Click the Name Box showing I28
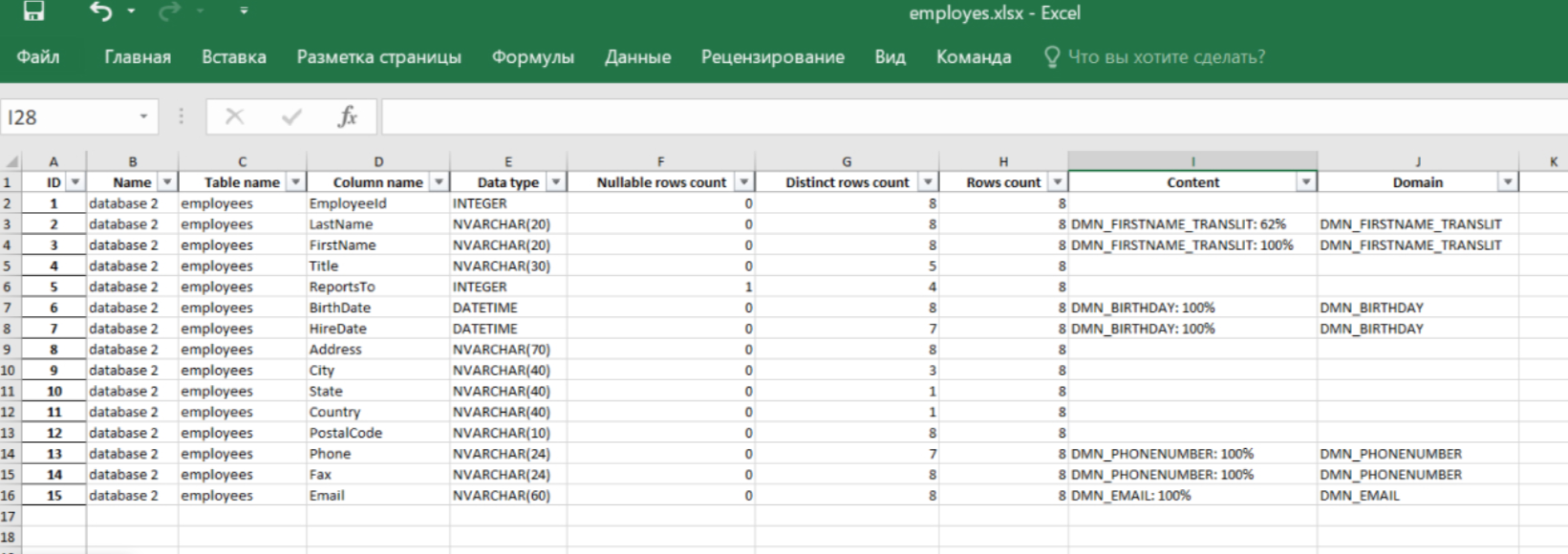This screenshot has height=554, width=1568. click(x=67, y=117)
